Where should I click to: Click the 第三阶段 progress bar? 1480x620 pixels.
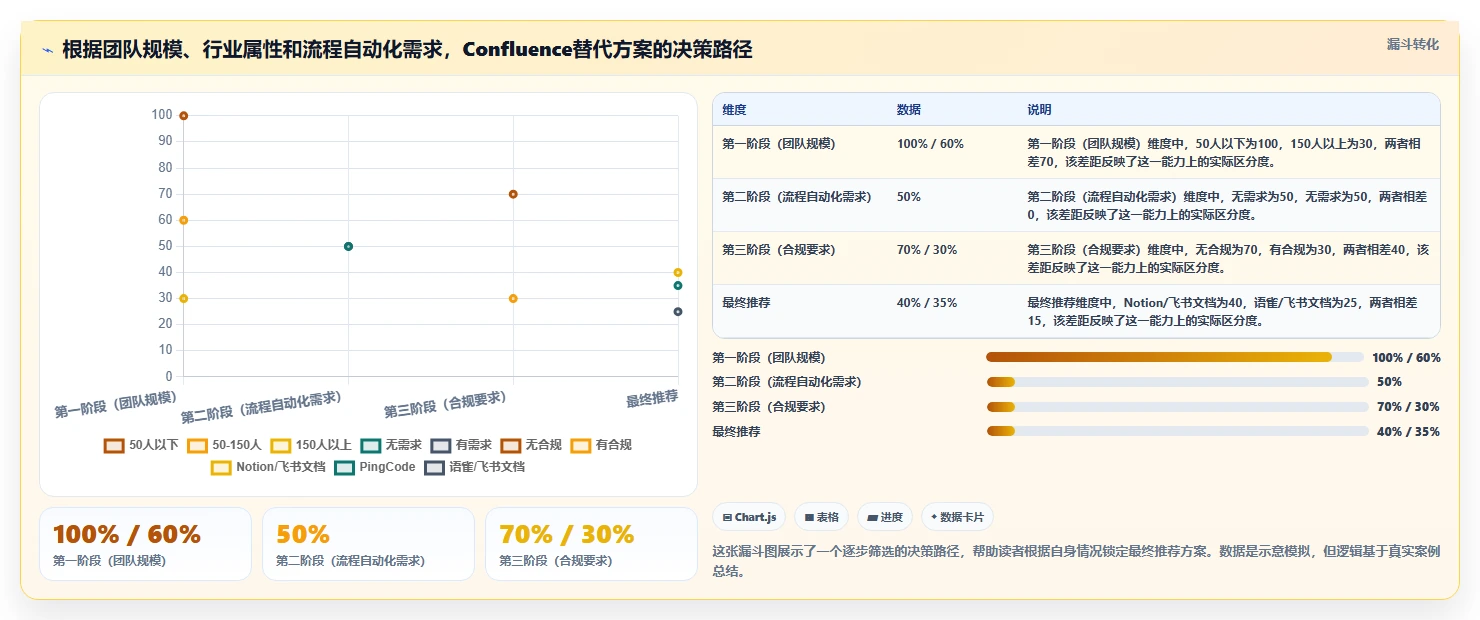1177,407
